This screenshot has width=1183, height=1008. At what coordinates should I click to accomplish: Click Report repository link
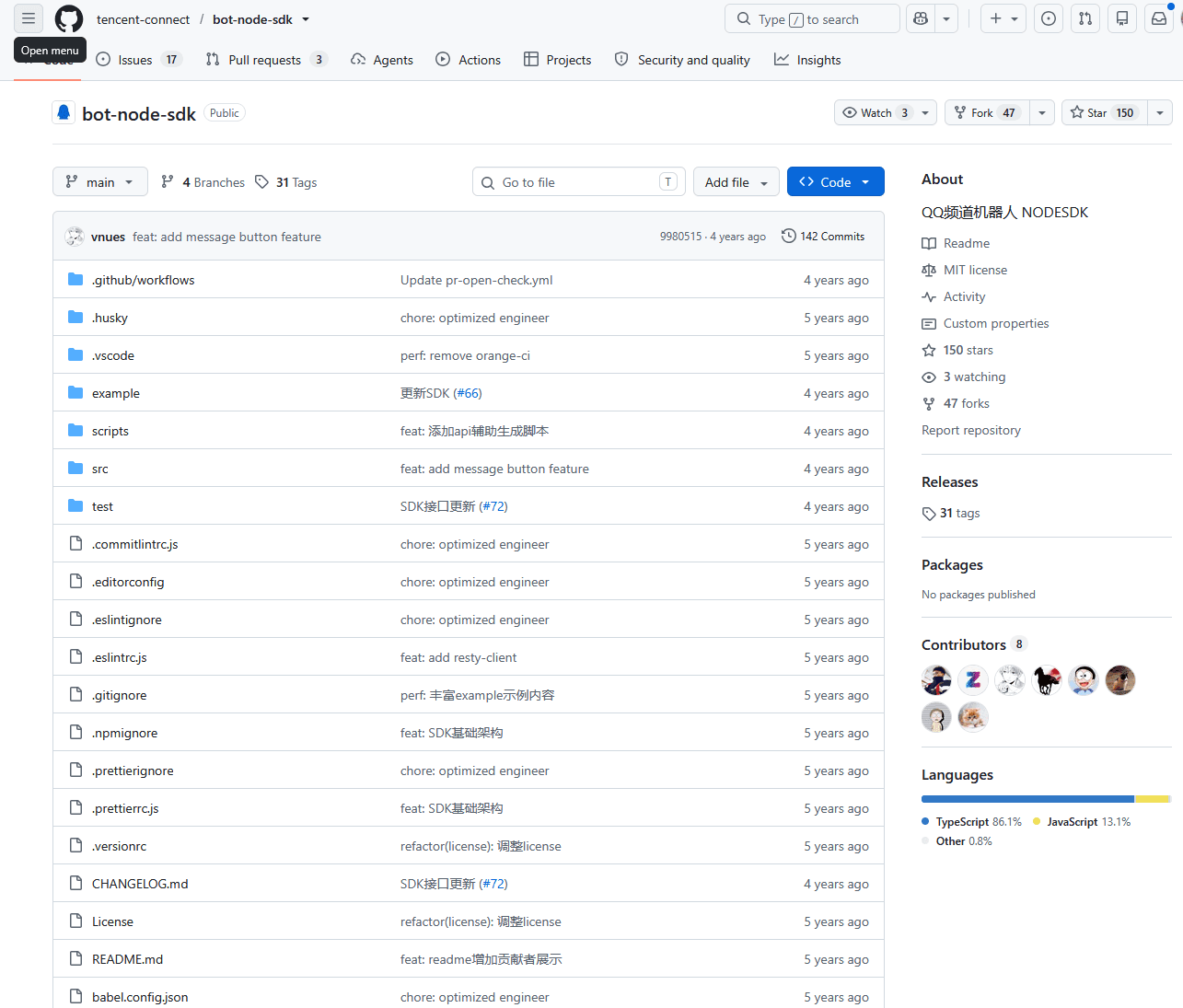pyautogui.click(x=971, y=430)
